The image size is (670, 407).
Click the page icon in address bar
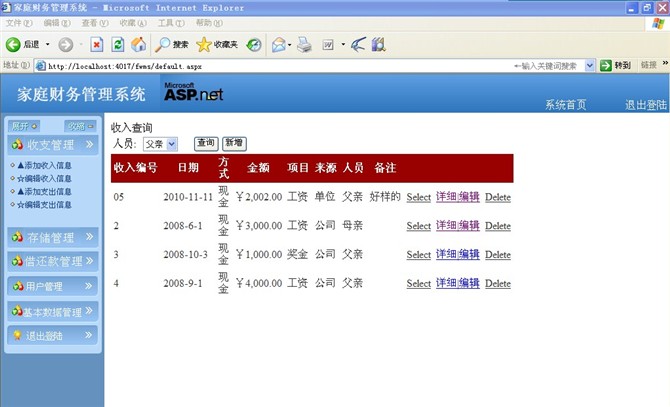(x=41, y=66)
